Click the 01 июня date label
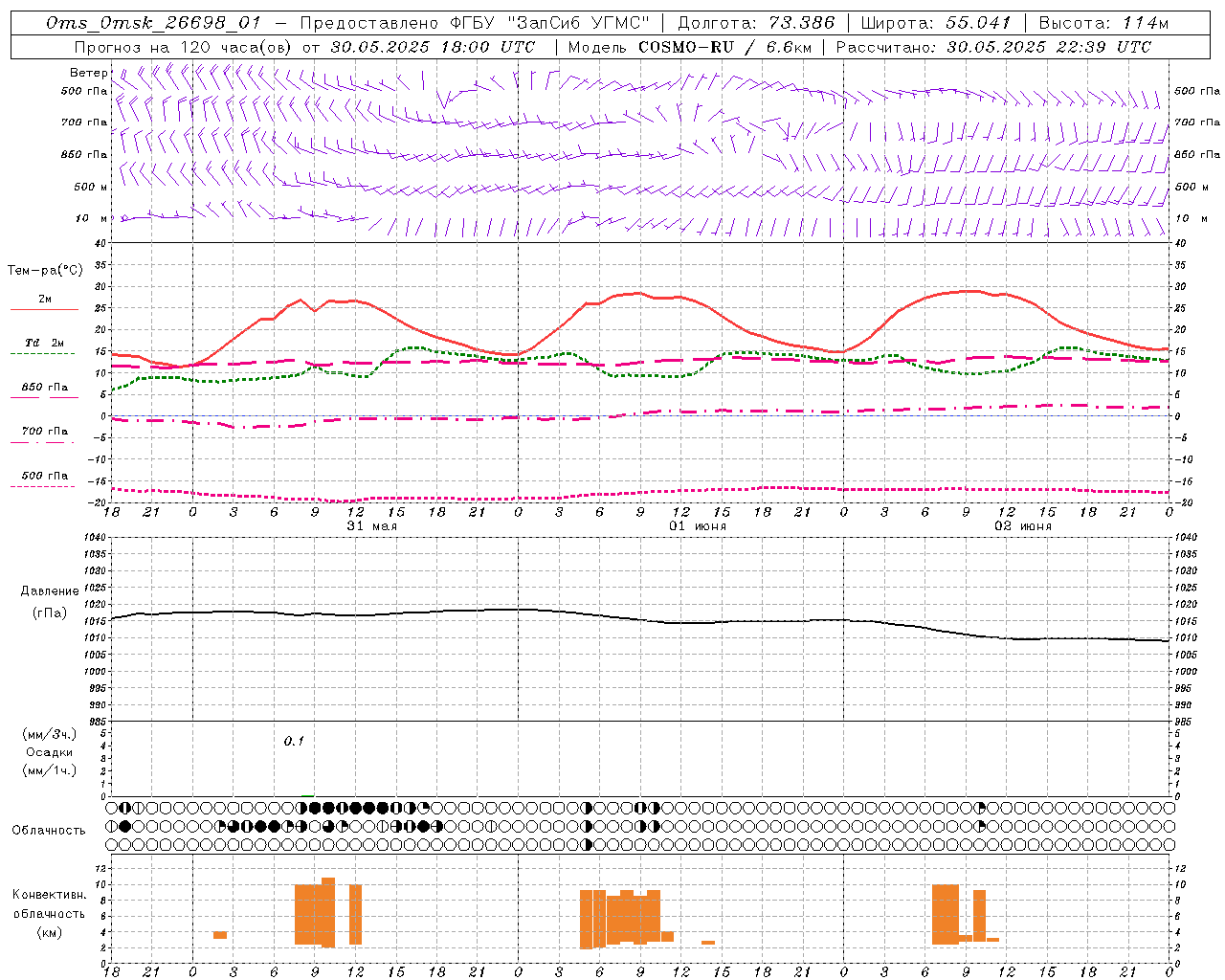This screenshot has height=980, width=1225. 698,526
